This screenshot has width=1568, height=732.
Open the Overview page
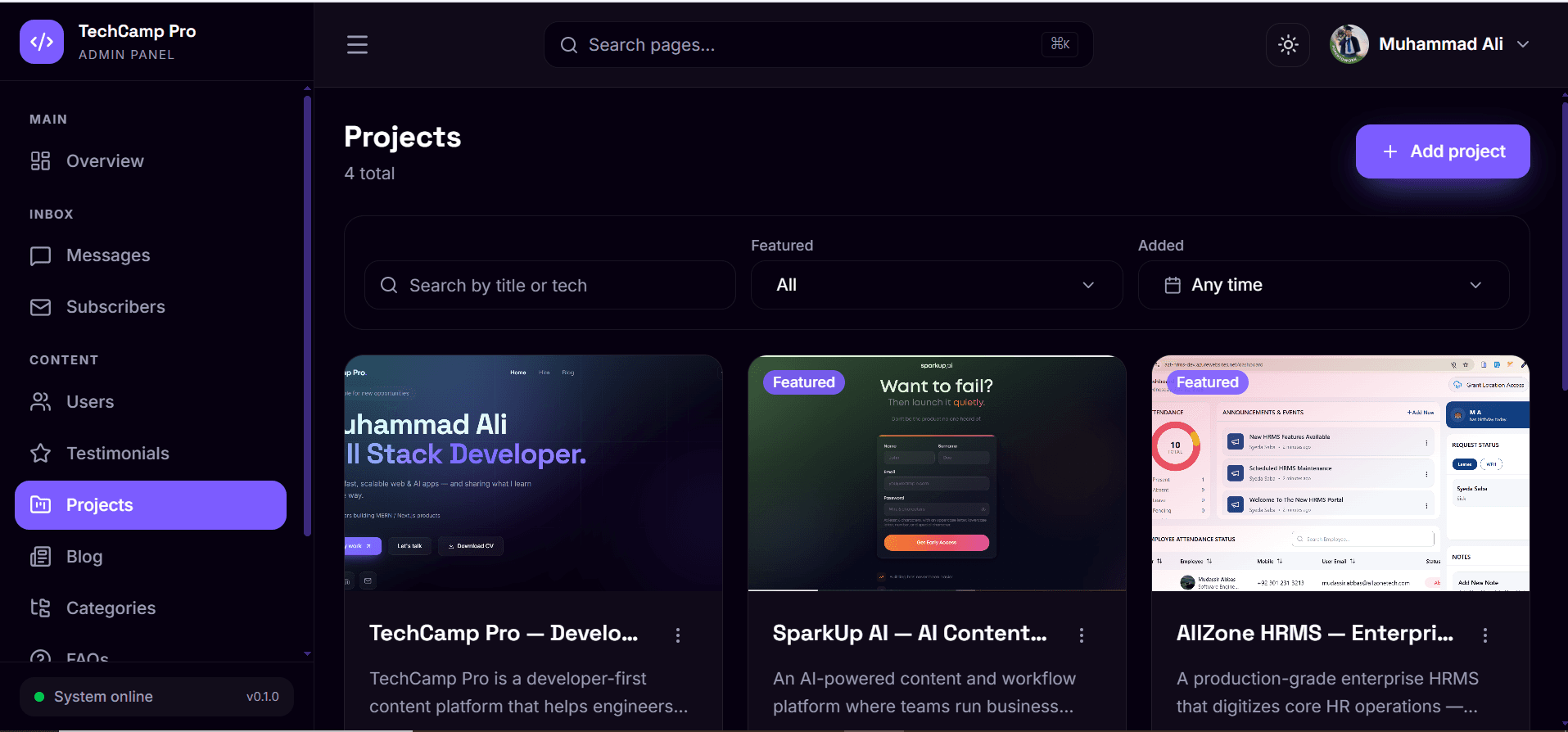point(151,161)
